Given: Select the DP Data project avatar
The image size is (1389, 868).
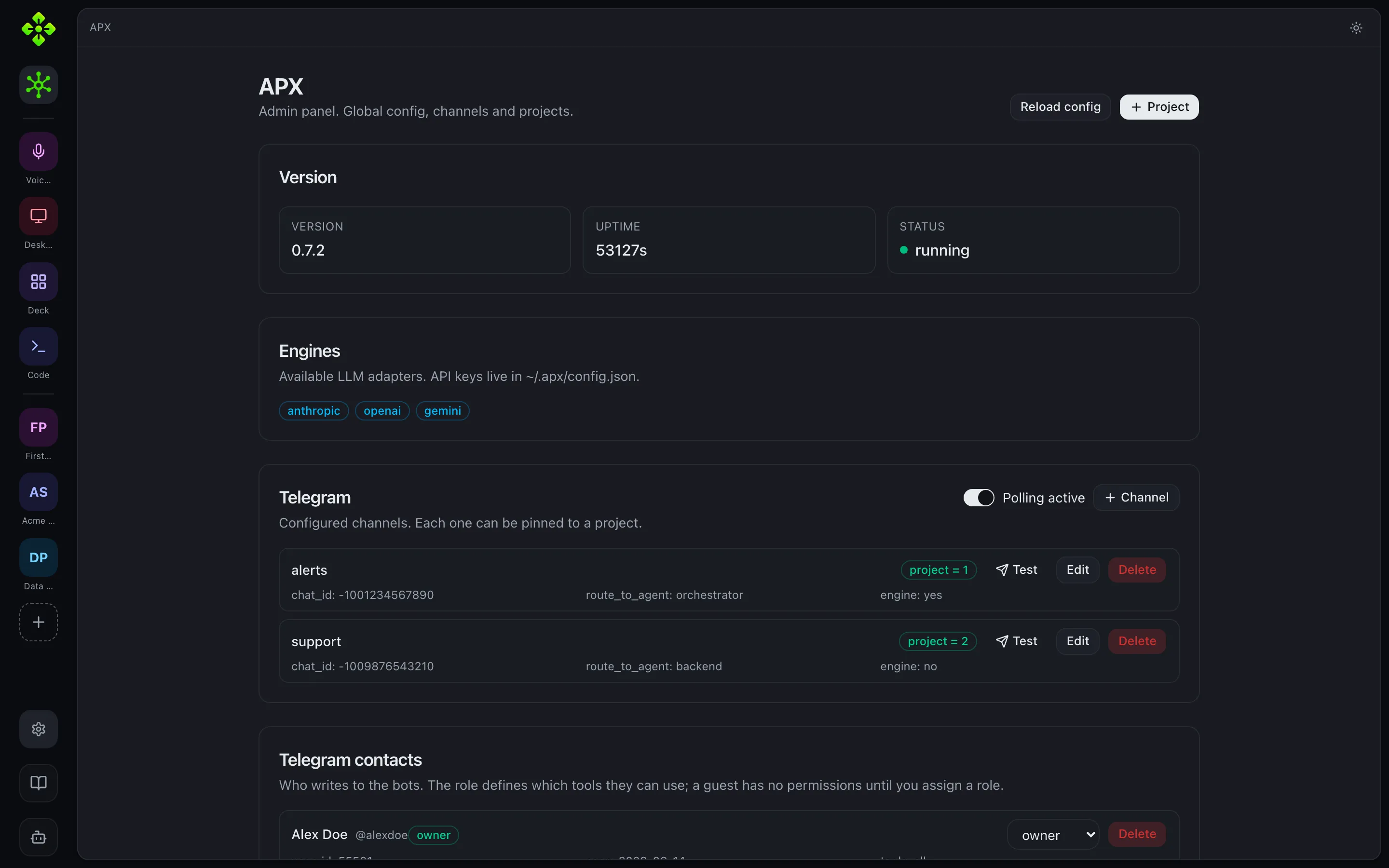Looking at the screenshot, I should click(x=39, y=557).
